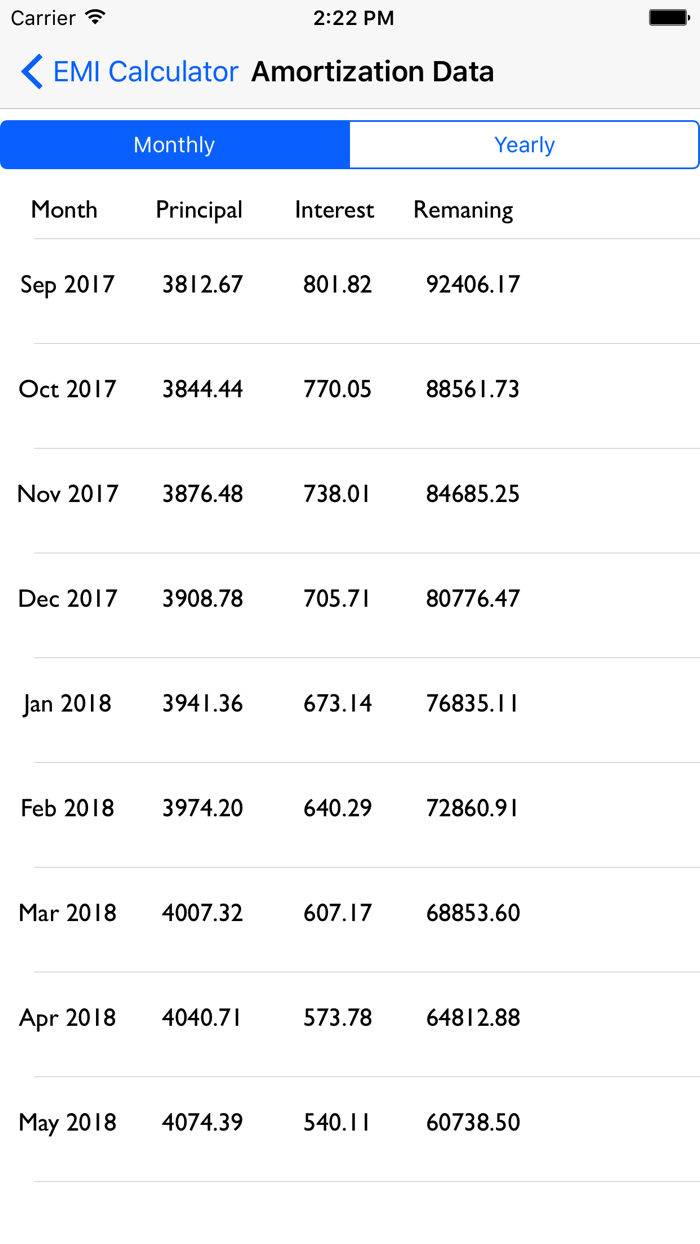Tap the Month column header
Screen dimensions: 700x1244
64,210
